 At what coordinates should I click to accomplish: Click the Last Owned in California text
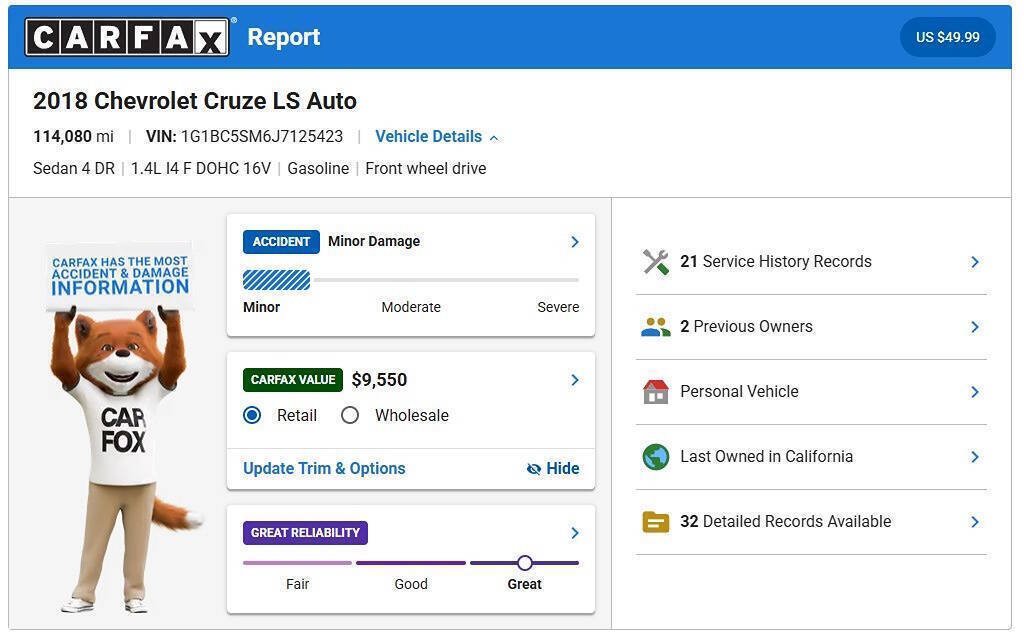(x=767, y=456)
